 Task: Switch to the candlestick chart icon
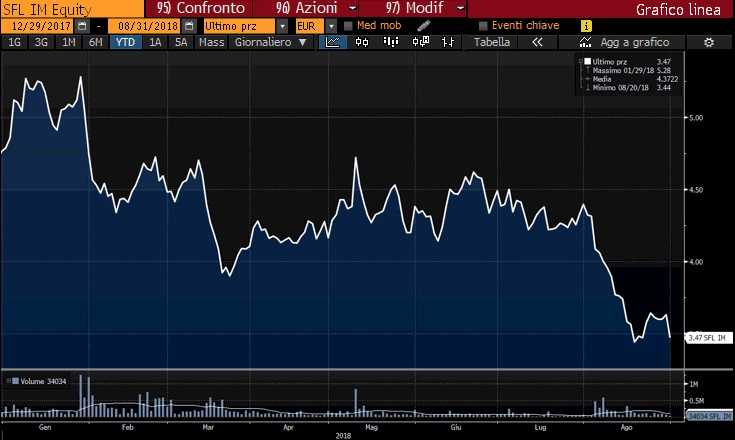coord(361,42)
